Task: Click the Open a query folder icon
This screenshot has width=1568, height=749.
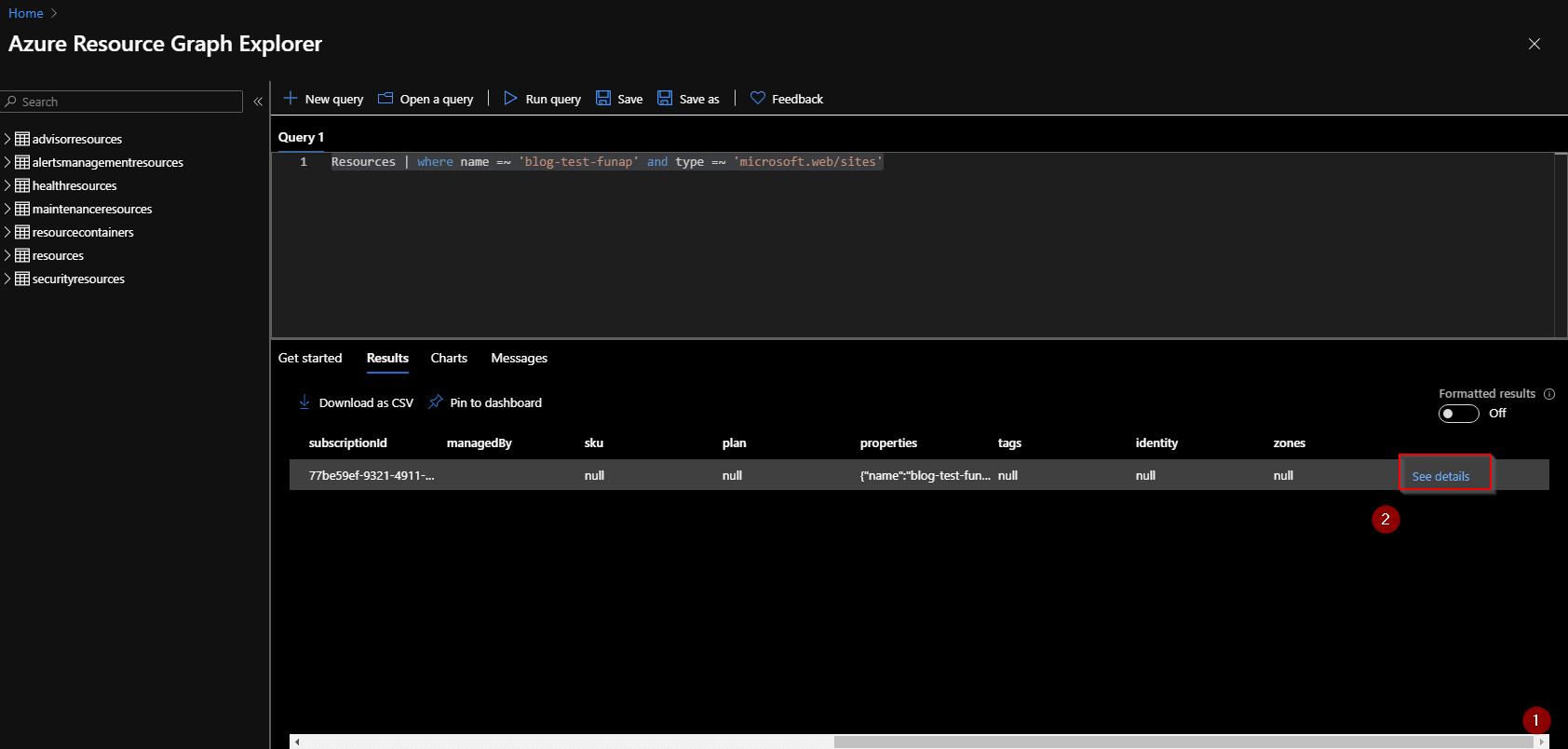Action: [x=385, y=98]
